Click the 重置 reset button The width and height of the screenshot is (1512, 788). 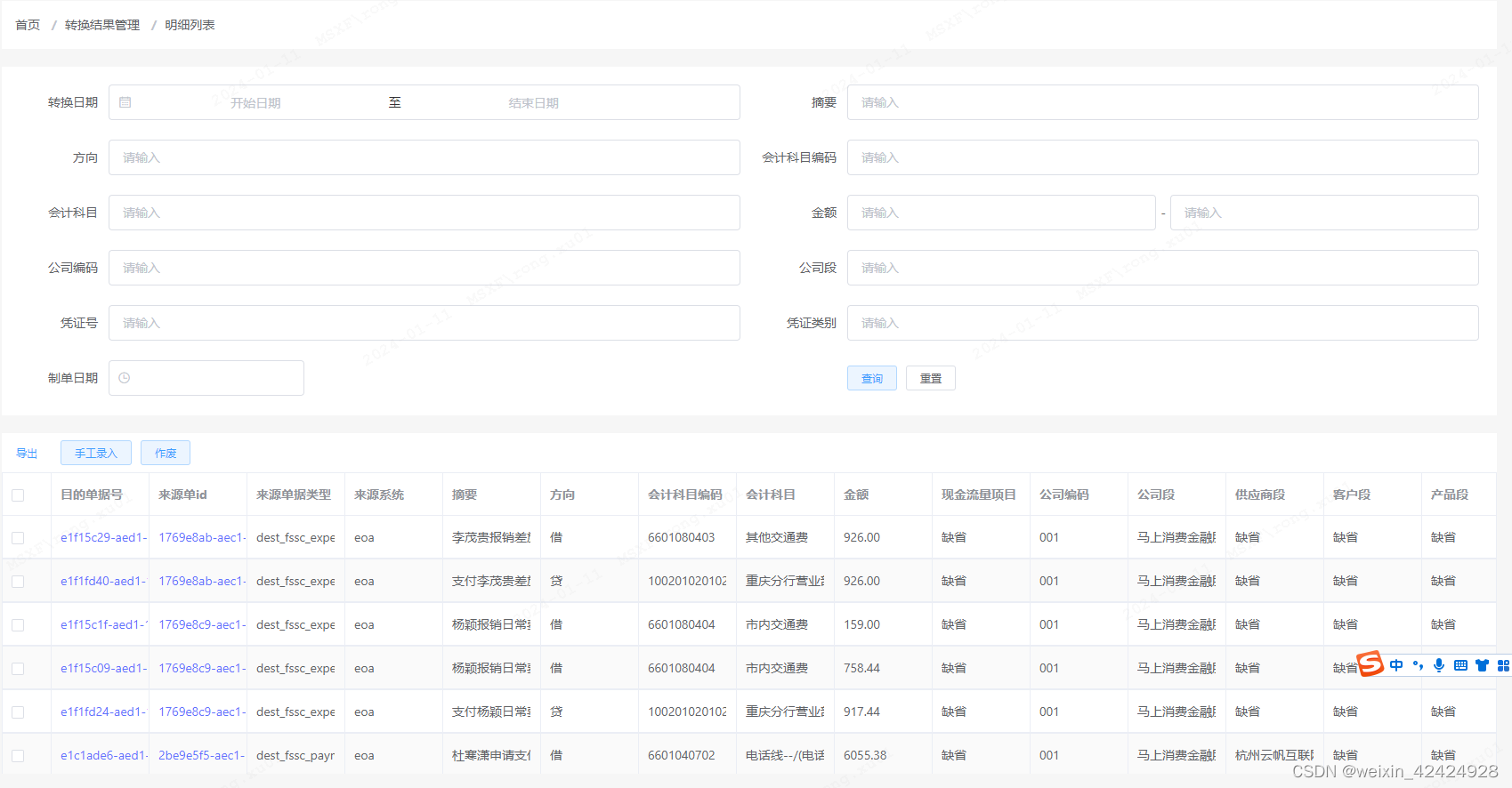click(931, 378)
